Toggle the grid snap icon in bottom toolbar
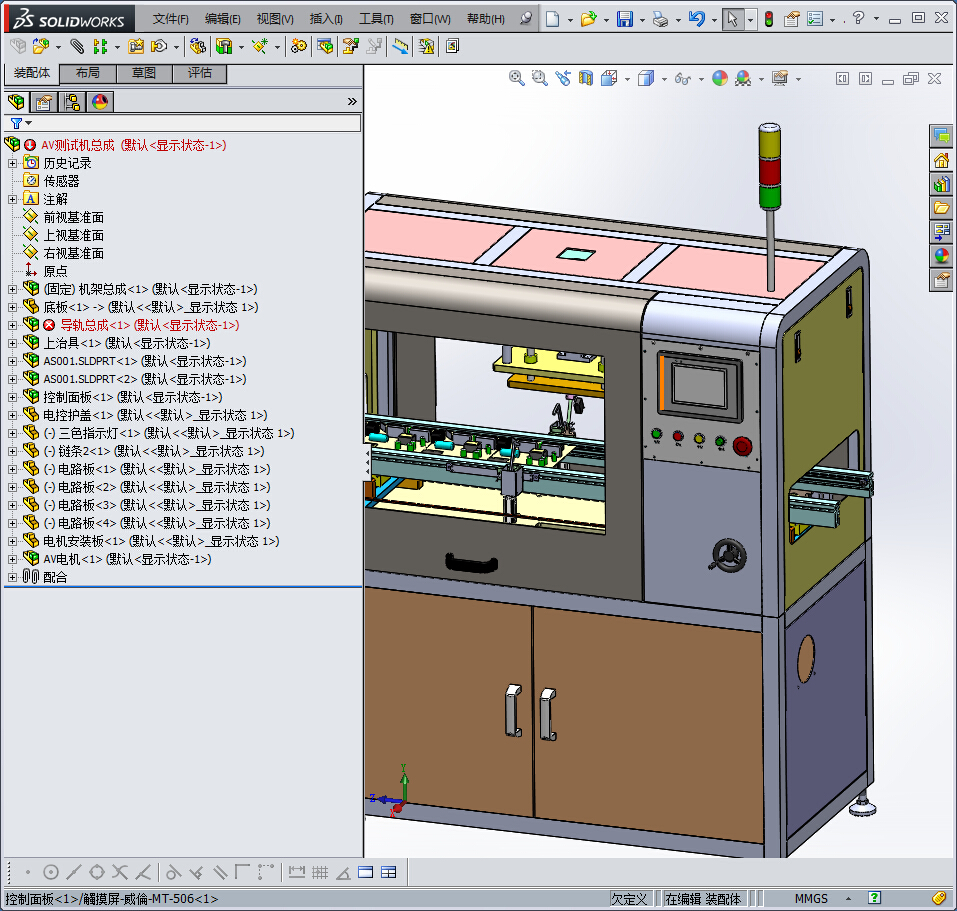The image size is (957, 911). (x=320, y=872)
